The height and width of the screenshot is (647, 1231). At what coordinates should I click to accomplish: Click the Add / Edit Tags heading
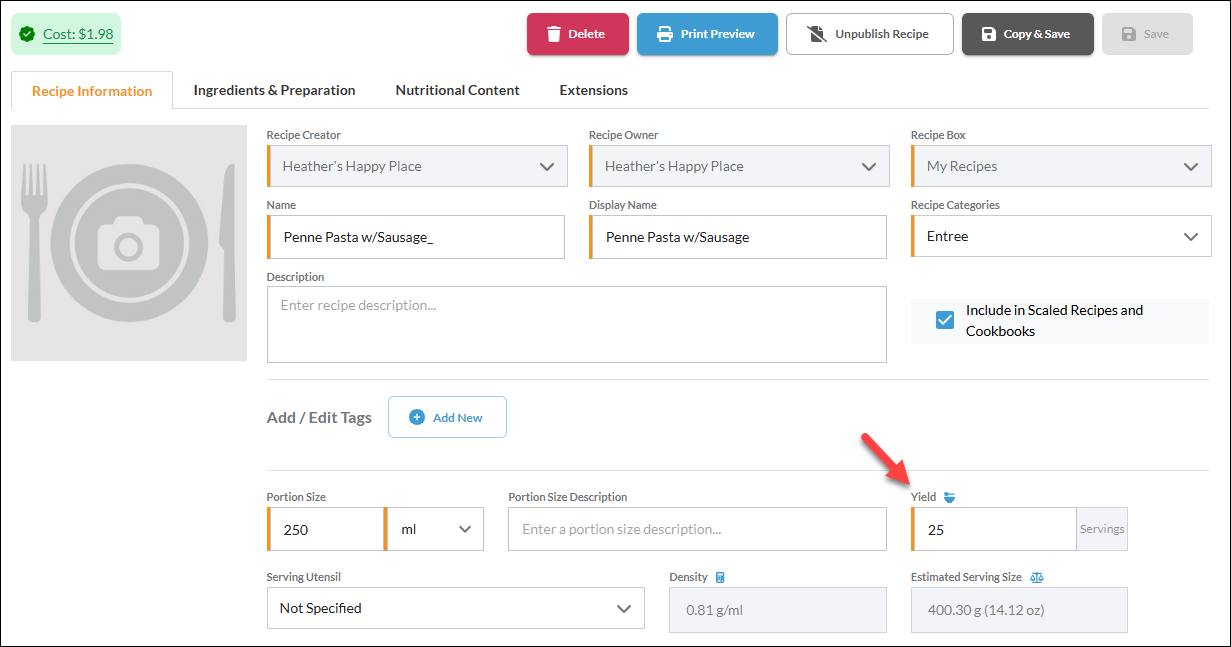[x=319, y=417]
